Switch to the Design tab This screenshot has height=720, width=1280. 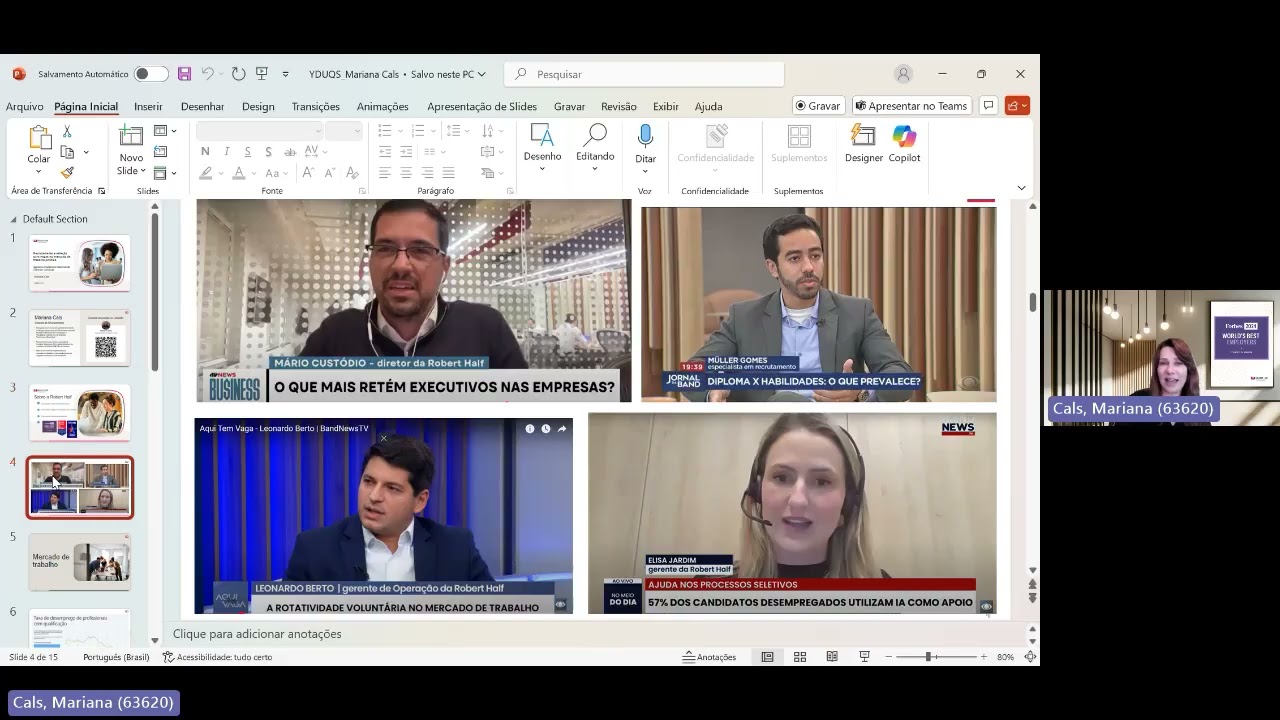[x=258, y=106]
